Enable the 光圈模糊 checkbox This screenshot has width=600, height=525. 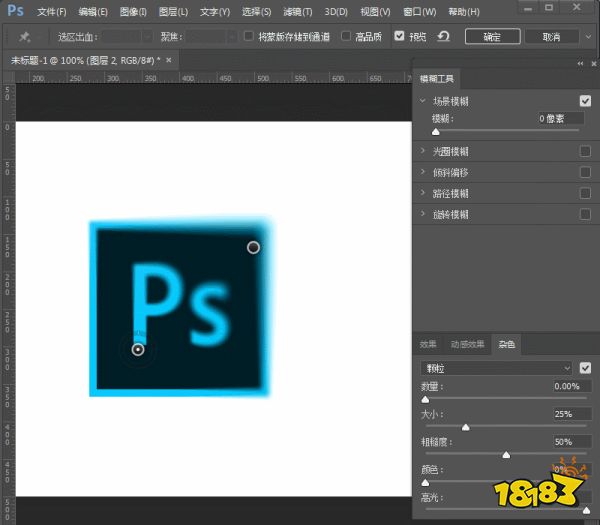[x=585, y=151]
